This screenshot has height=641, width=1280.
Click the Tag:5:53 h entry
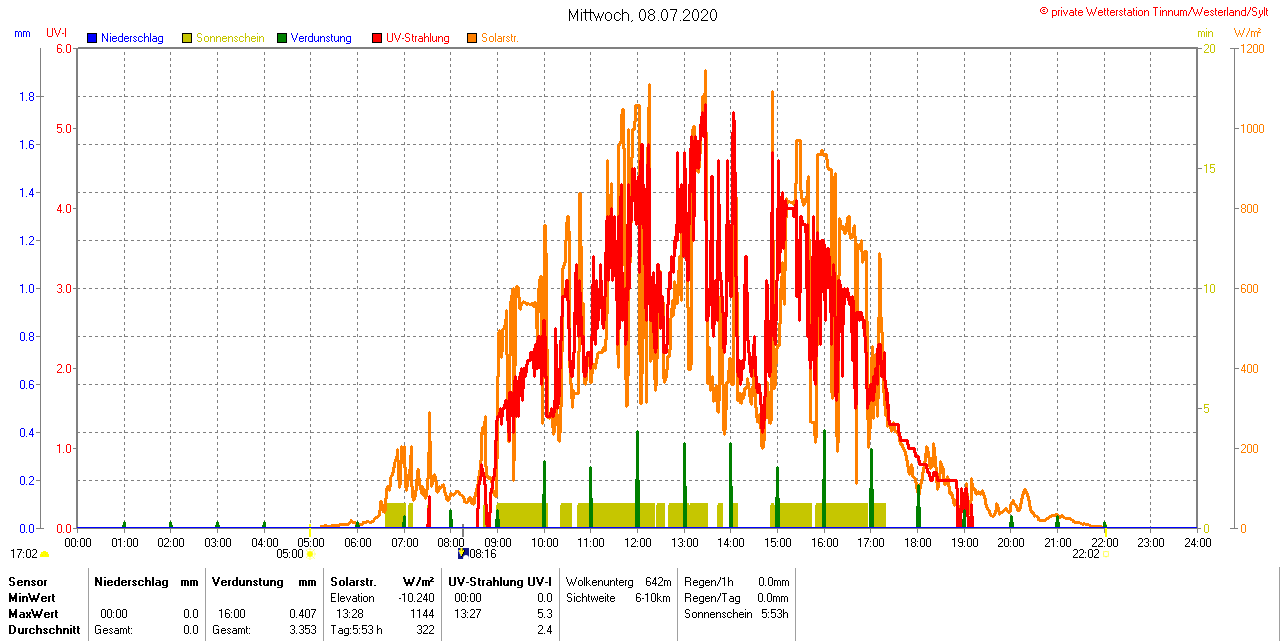pos(357,630)
